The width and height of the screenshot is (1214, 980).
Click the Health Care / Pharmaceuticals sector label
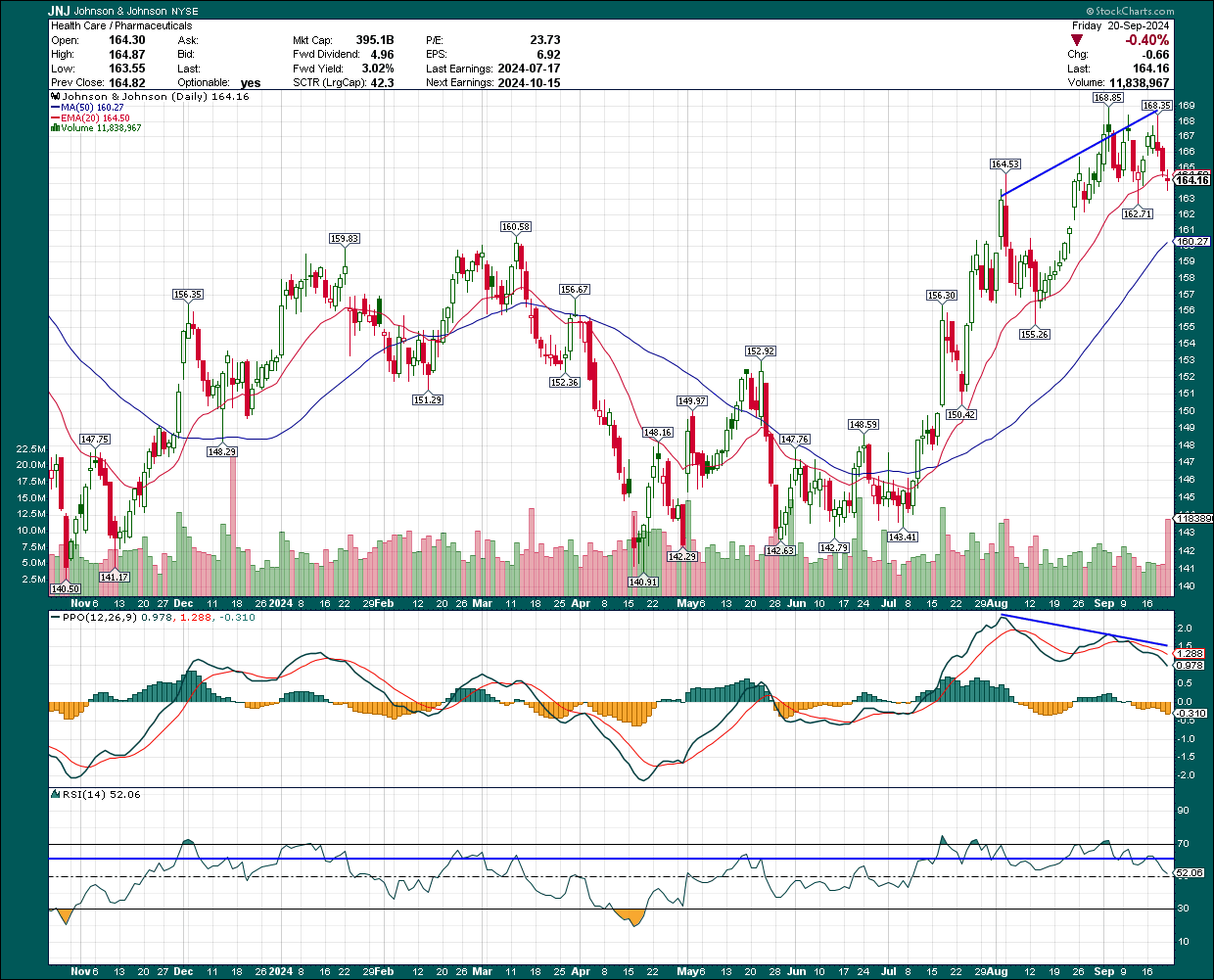click(x=121, y=25)
